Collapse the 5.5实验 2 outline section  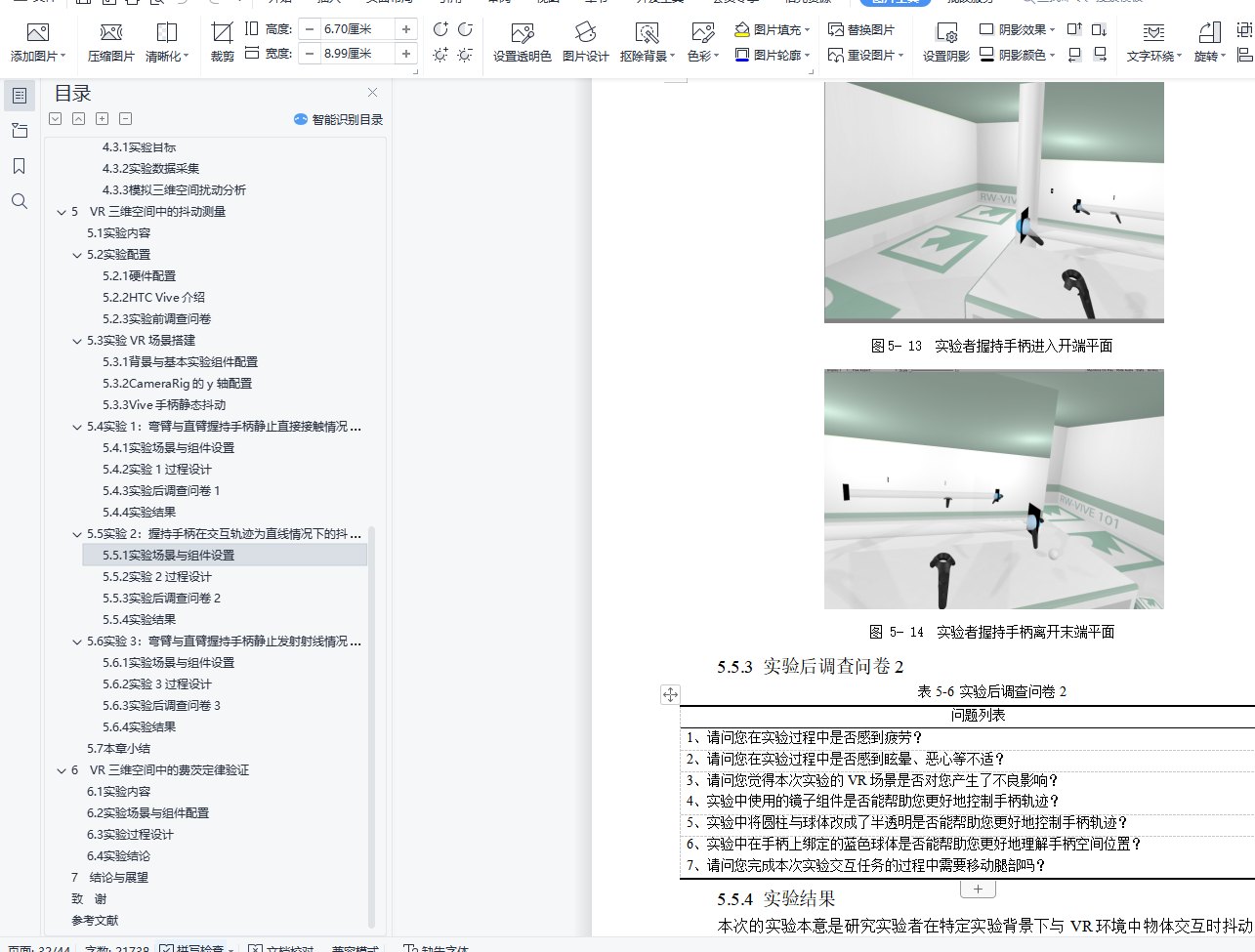(77, 534)
